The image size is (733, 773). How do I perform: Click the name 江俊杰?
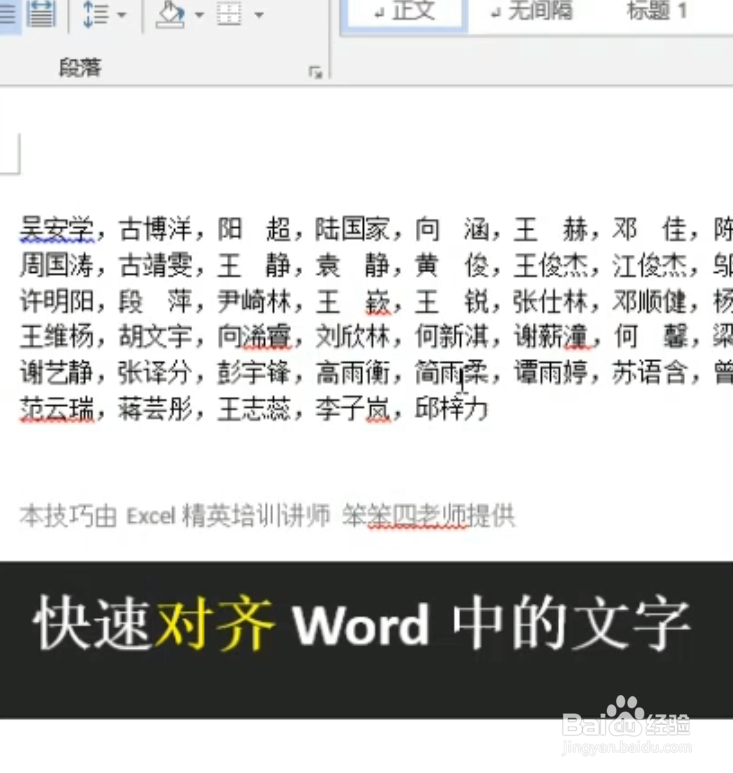point(650,265)
